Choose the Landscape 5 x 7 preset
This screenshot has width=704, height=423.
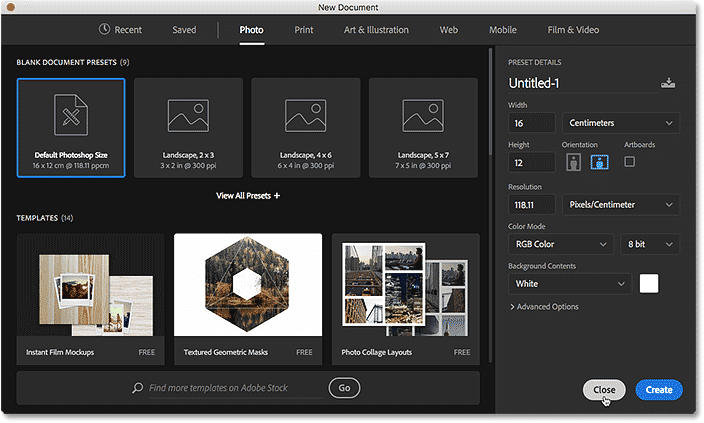(423, 128)
